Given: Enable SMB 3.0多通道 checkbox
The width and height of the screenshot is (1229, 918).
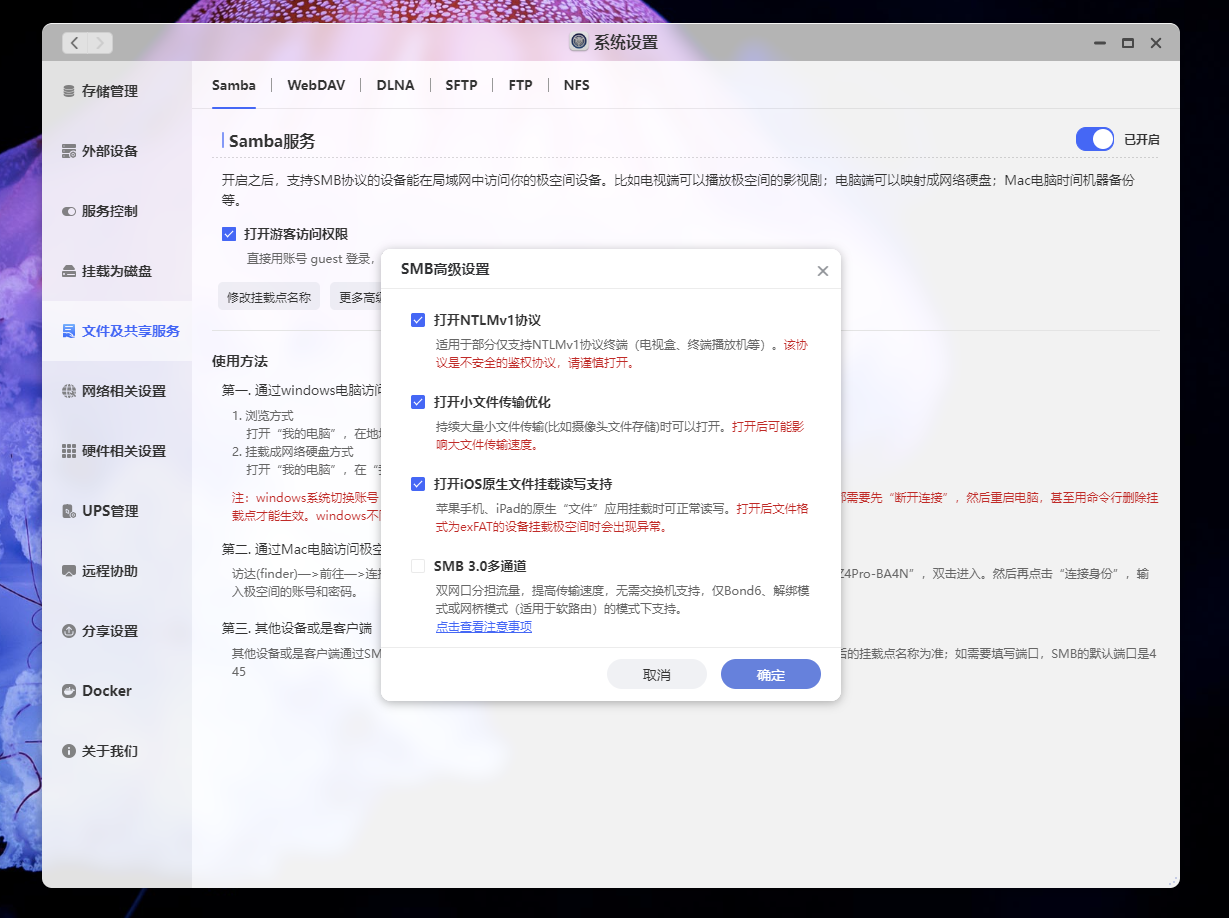Looking at the screenshot, I should pos(418,566).
